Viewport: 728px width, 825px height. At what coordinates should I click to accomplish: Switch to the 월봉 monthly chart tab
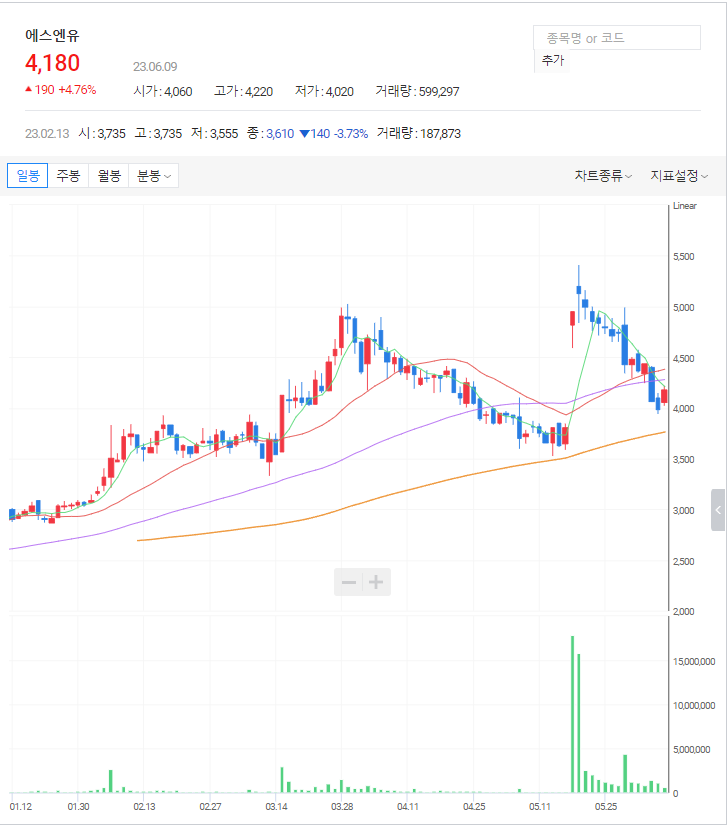[x=109, y=175]
